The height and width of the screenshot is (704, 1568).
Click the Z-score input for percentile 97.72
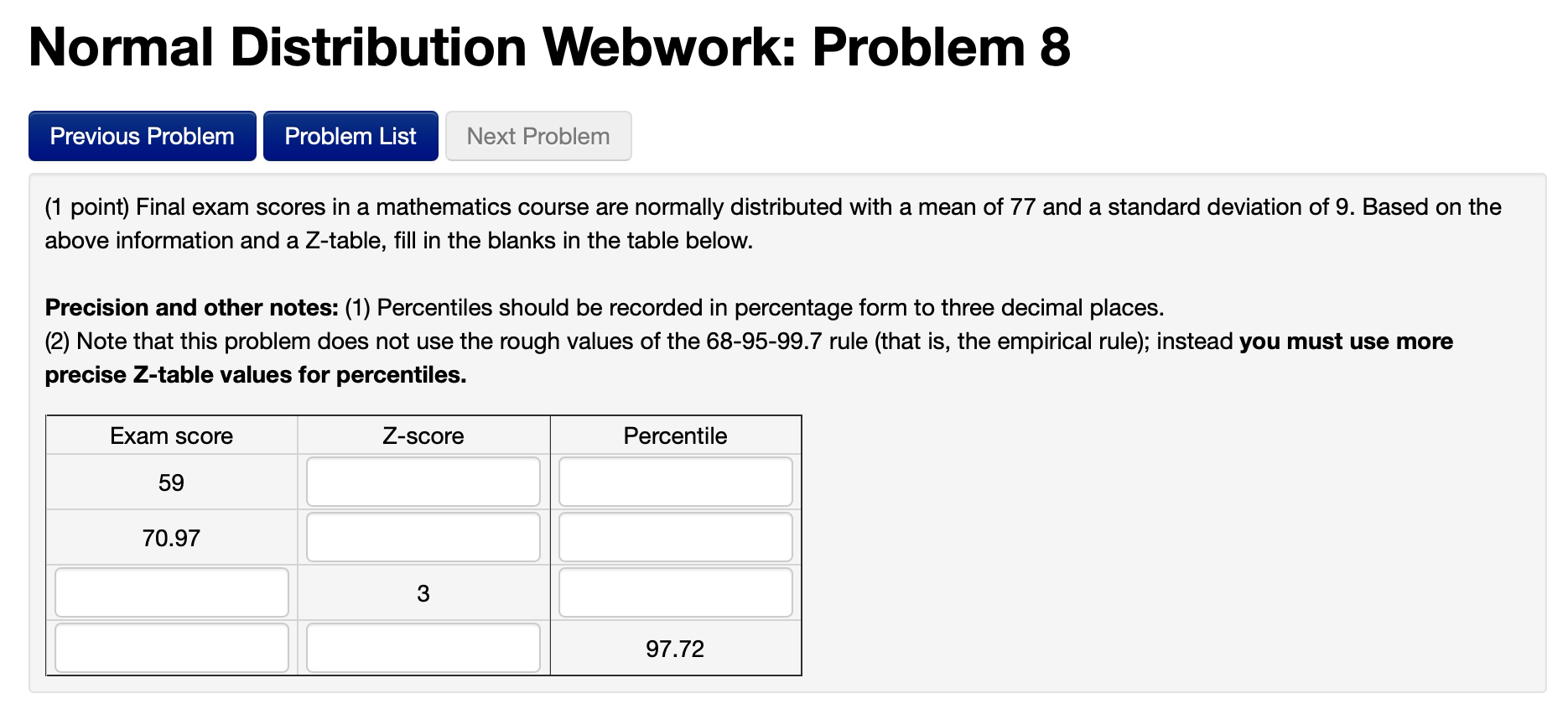pyautogui.click(x=423, y=647)
